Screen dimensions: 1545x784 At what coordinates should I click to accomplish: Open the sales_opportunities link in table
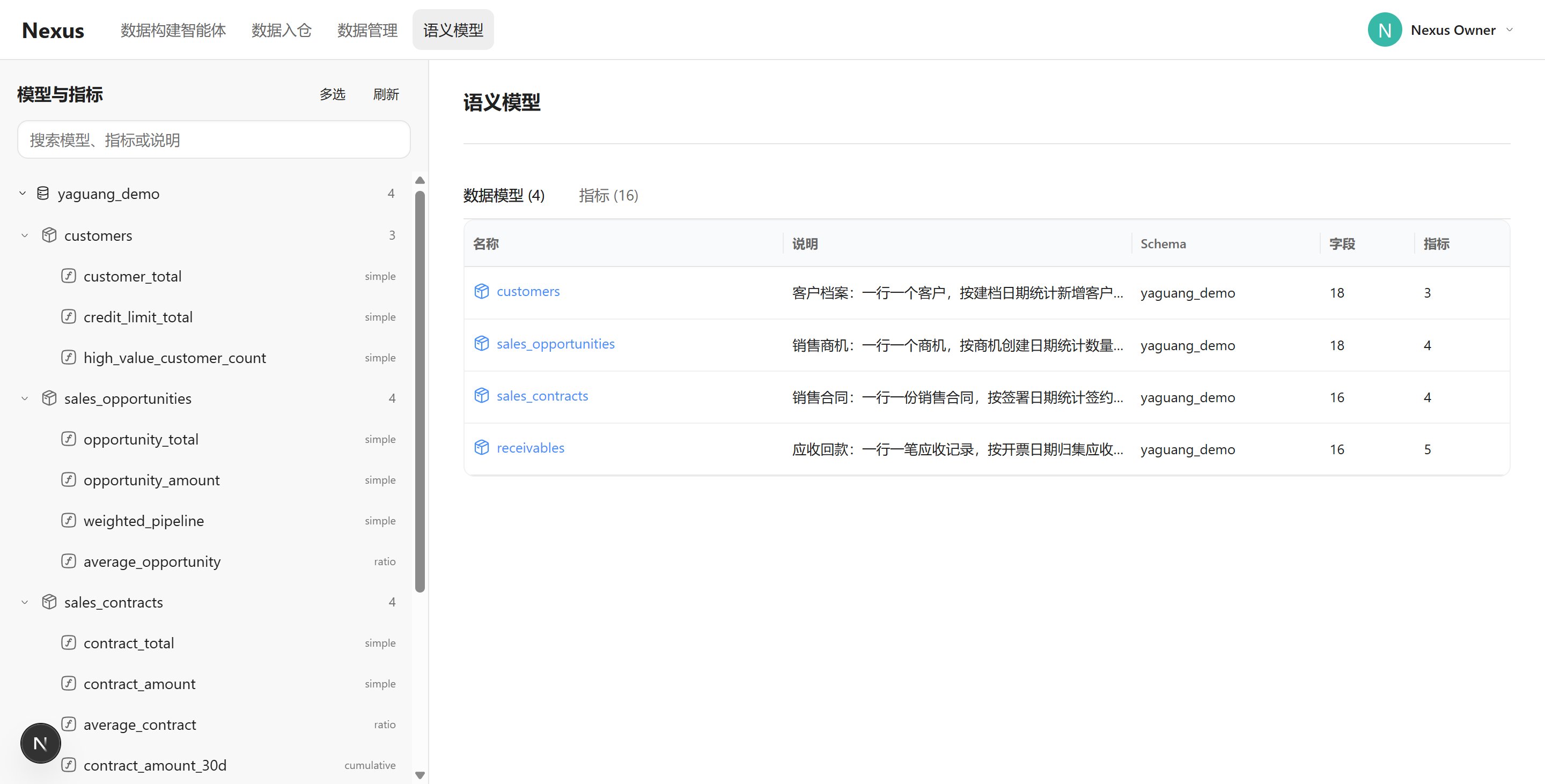point(555,343)
